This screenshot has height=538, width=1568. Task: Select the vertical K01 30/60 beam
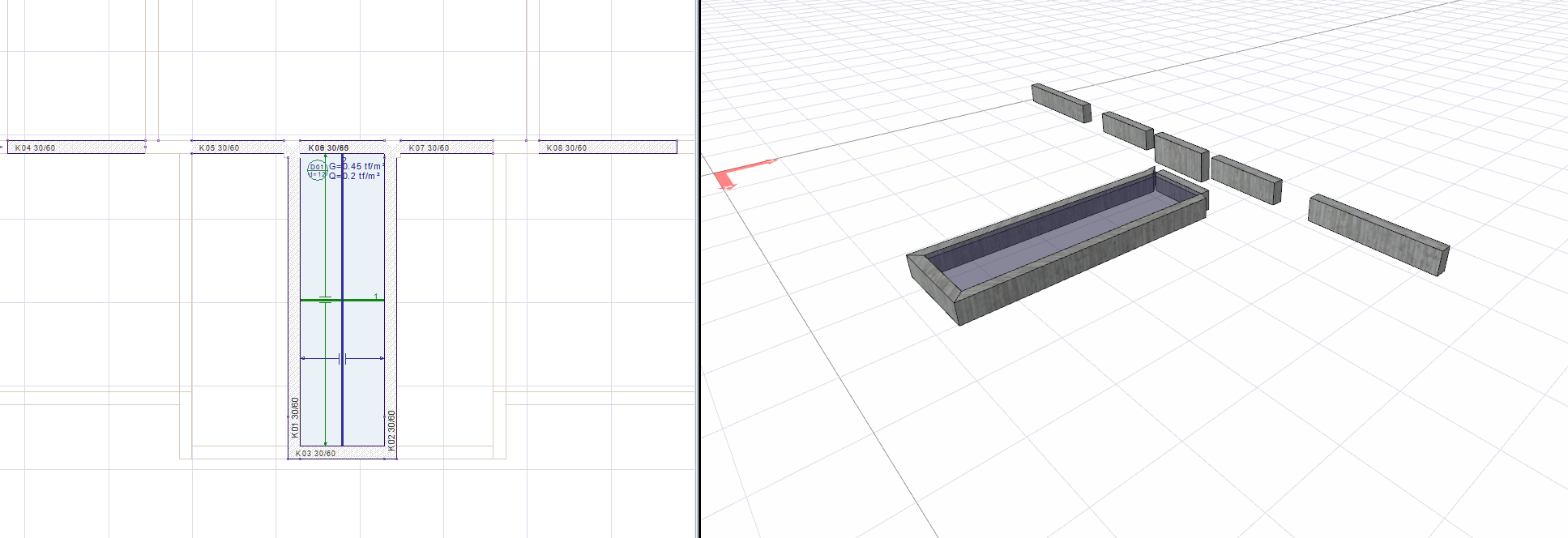click(x=294, y=324)
